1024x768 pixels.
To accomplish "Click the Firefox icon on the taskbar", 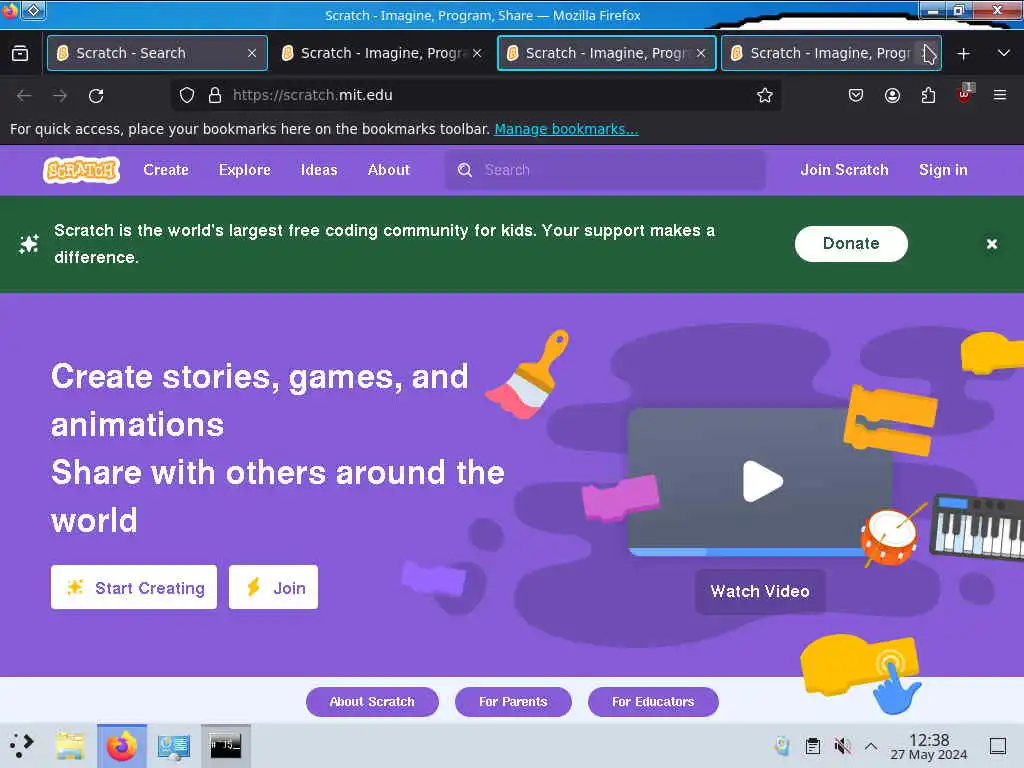I will 121,745.
